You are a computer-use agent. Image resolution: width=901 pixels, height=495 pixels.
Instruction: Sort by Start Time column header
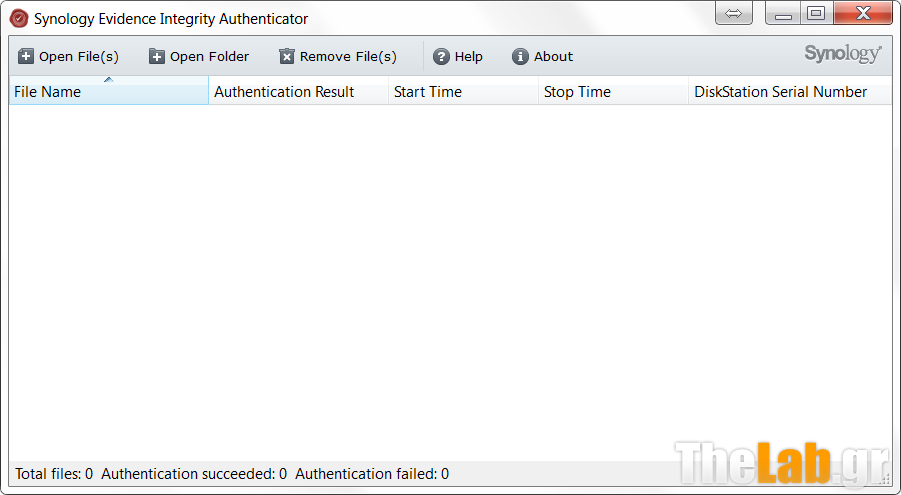(x=463, y=92)
